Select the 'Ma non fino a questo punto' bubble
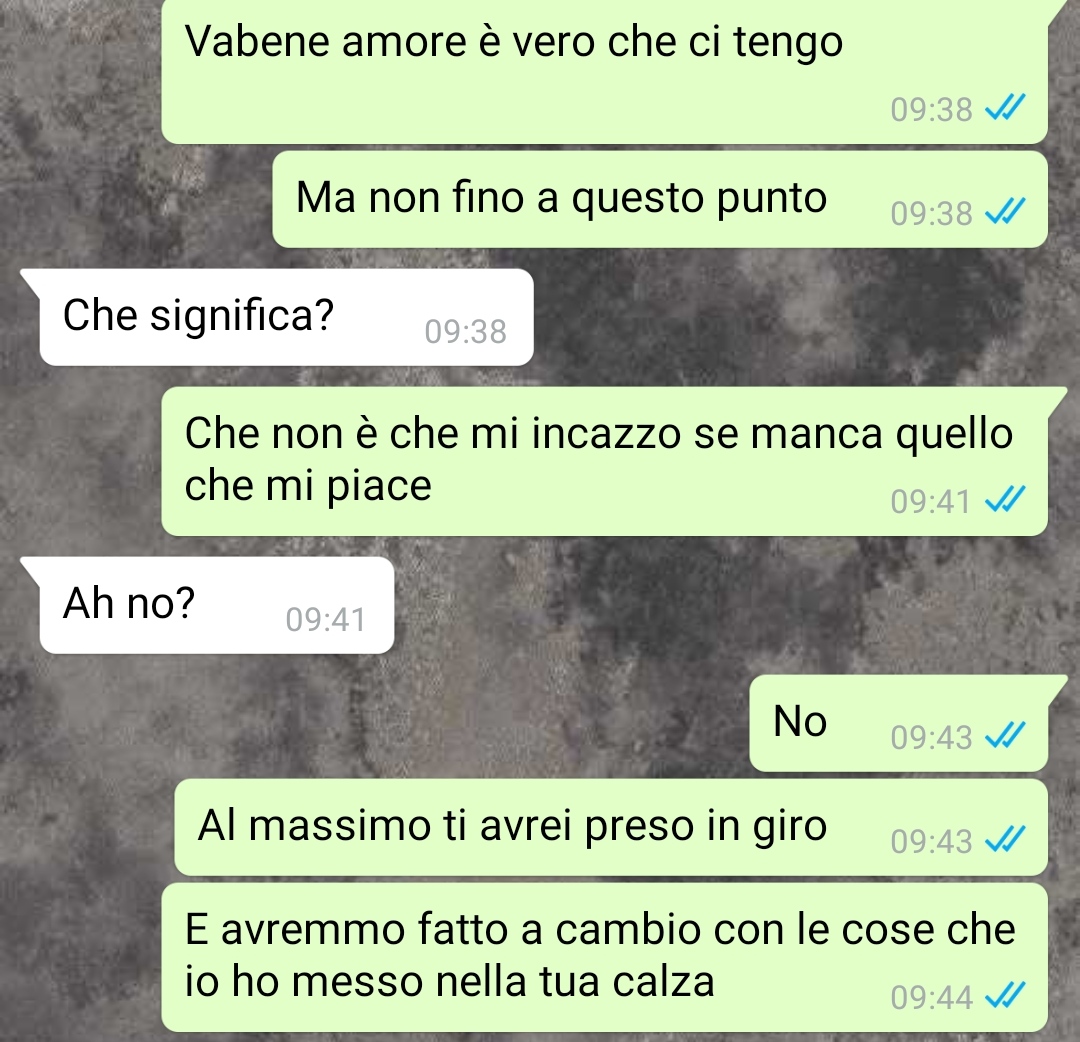This screenshot has height=1042, width=1080. coord(660,199)
